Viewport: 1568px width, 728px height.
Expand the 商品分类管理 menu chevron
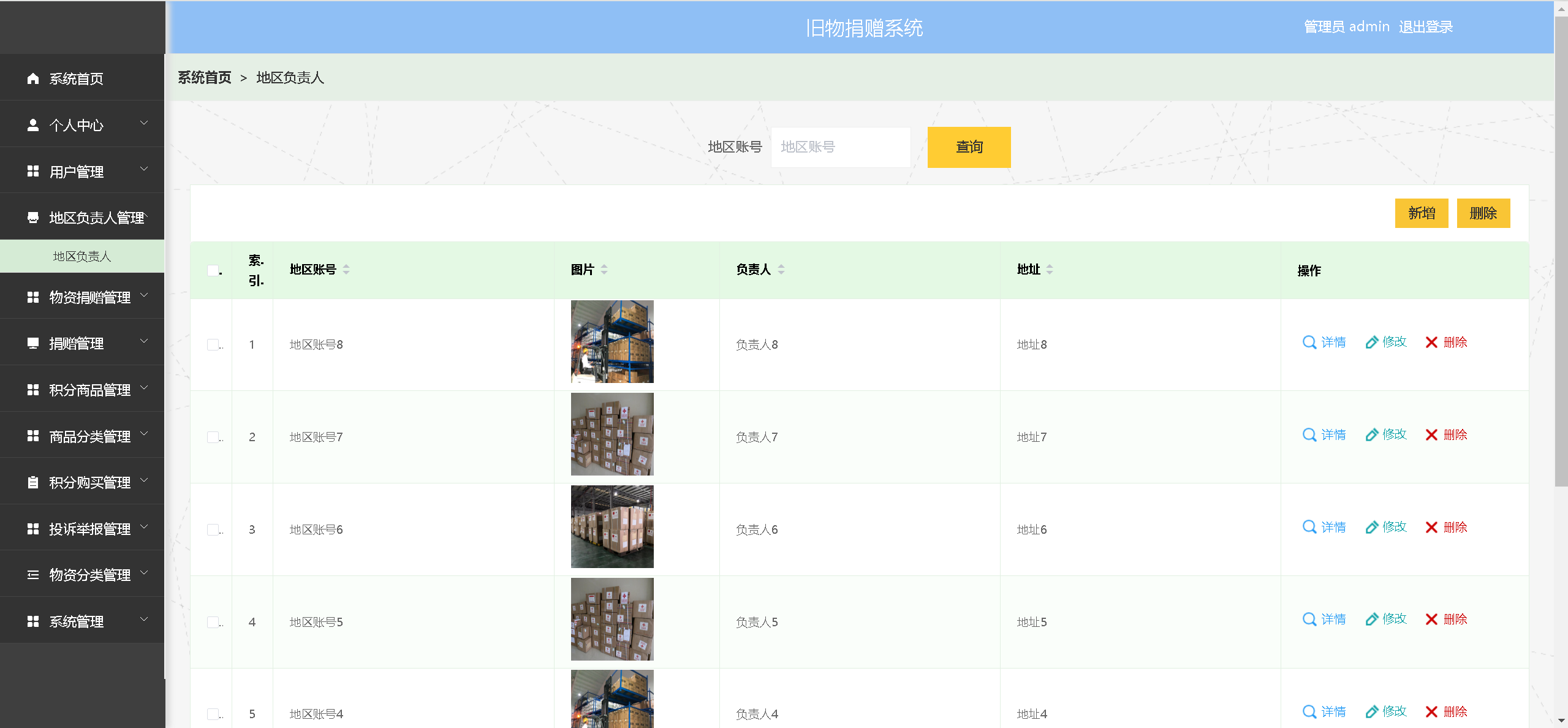pos(144,433)
